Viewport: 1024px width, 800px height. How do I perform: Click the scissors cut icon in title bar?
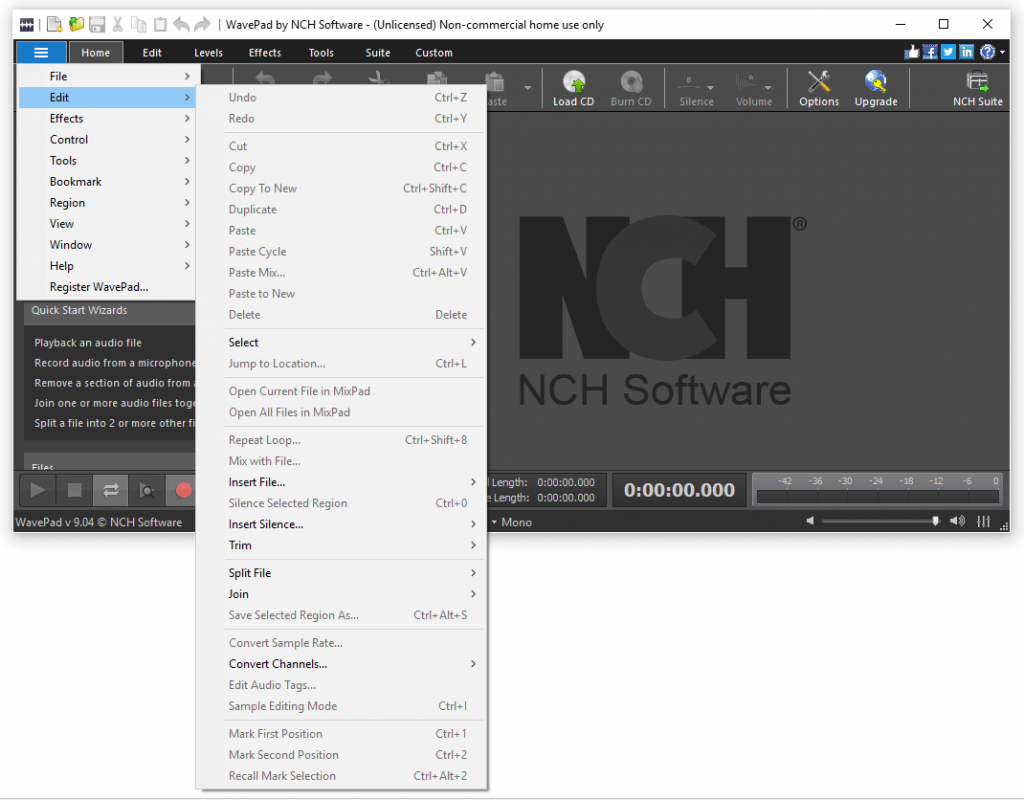click(118, 25)
